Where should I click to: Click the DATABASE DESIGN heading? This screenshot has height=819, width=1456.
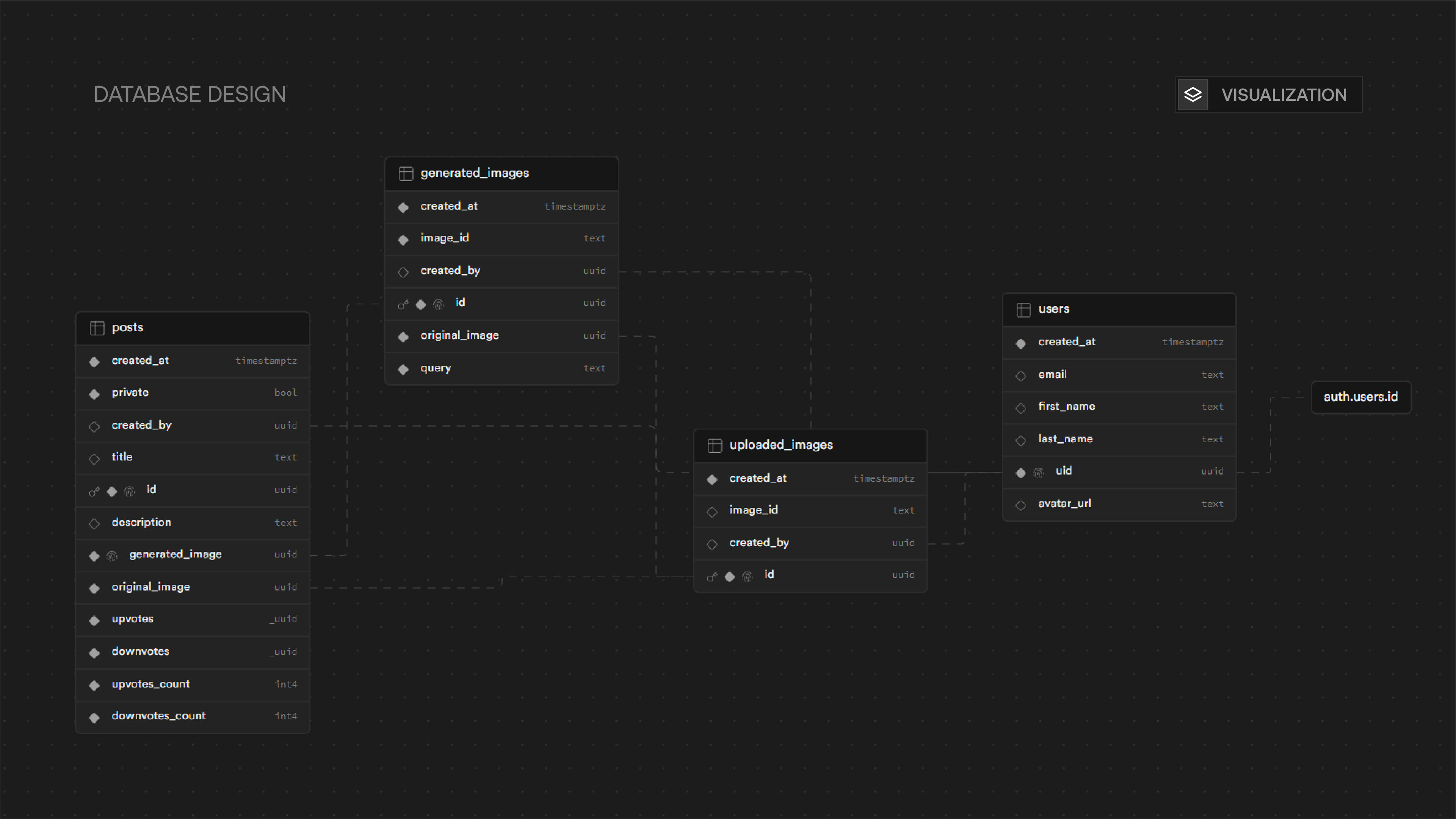[x=190, y=94]
